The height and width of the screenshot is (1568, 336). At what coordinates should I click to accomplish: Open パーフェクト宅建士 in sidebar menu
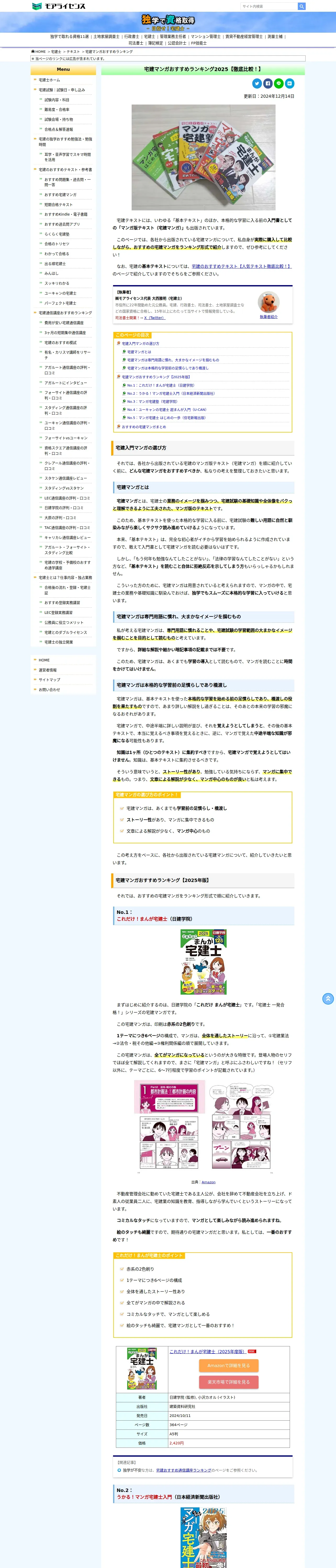click(60, 303)
